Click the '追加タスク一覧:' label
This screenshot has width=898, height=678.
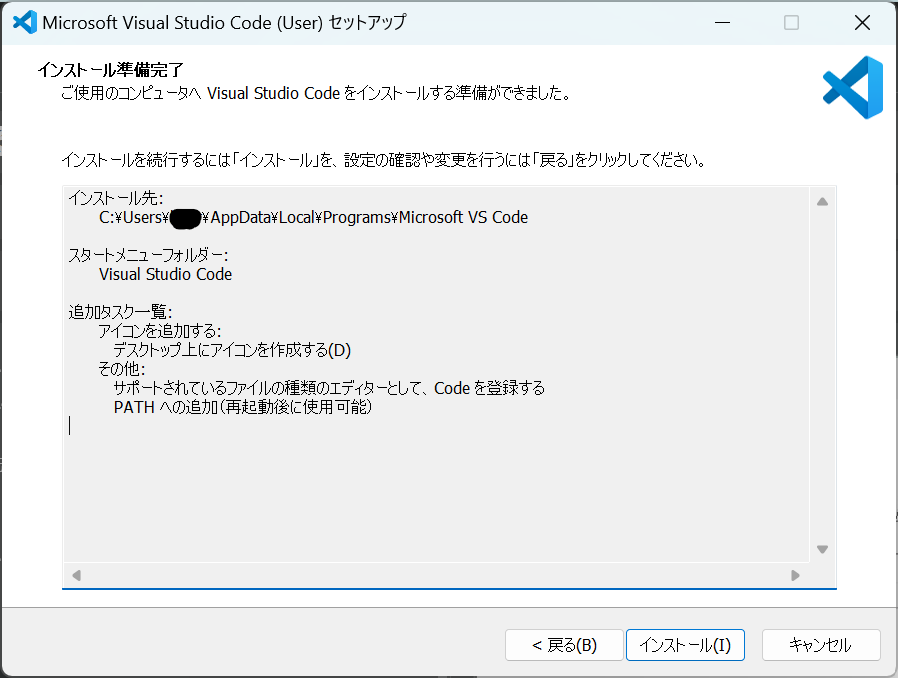pyautogui.click(x=120, y=312)
